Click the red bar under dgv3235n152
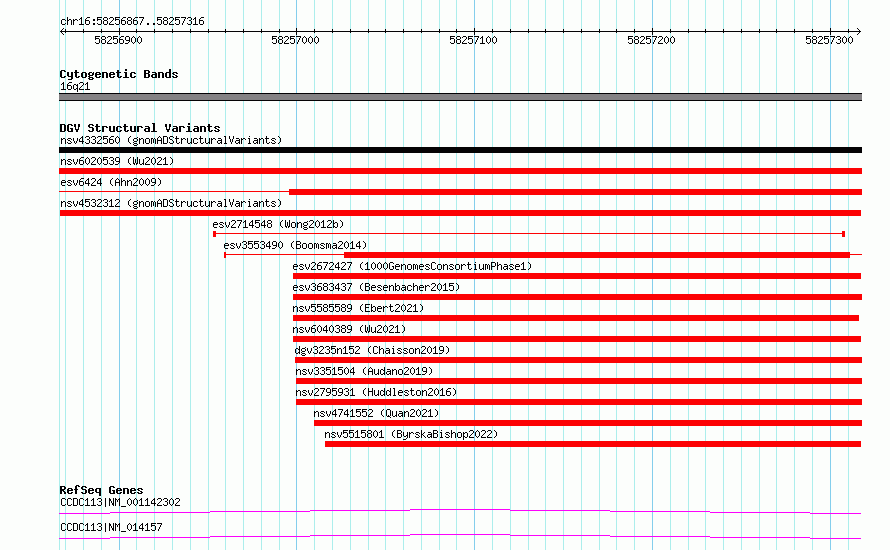The image size is (890, 550). [578, 360]
